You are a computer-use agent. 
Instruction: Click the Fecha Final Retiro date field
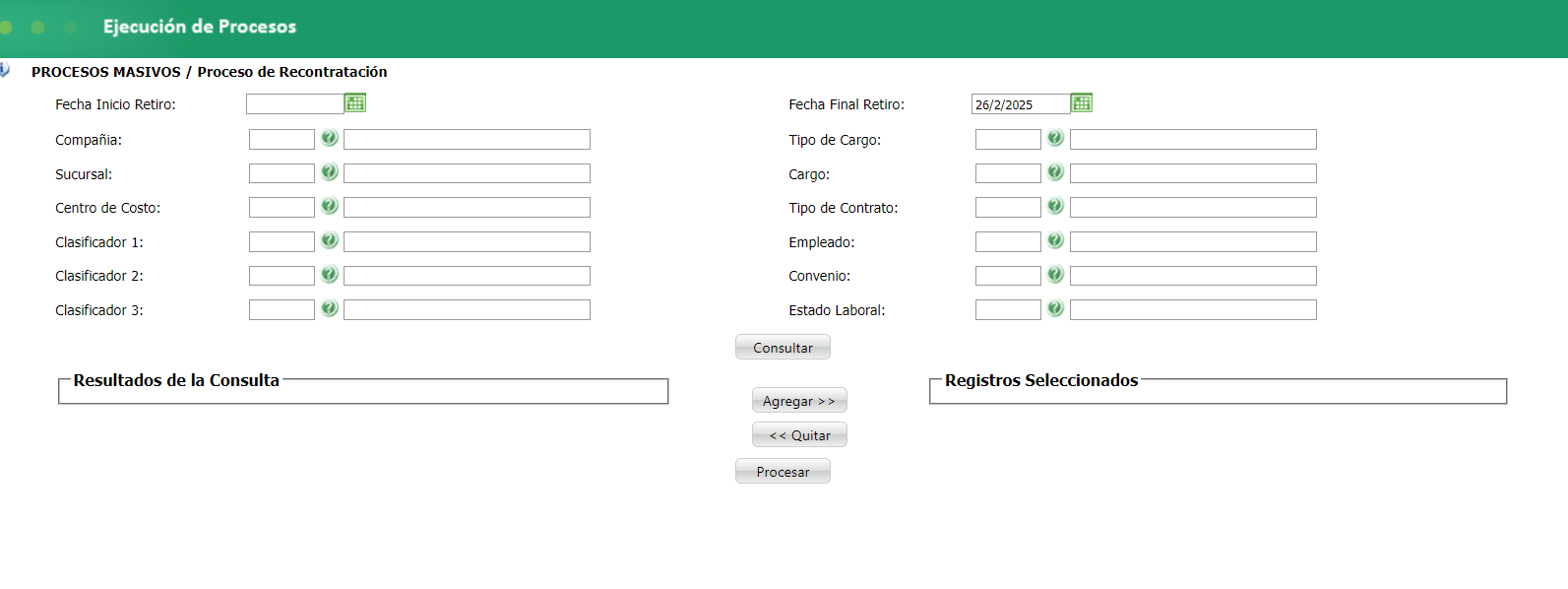(1020, 104)
